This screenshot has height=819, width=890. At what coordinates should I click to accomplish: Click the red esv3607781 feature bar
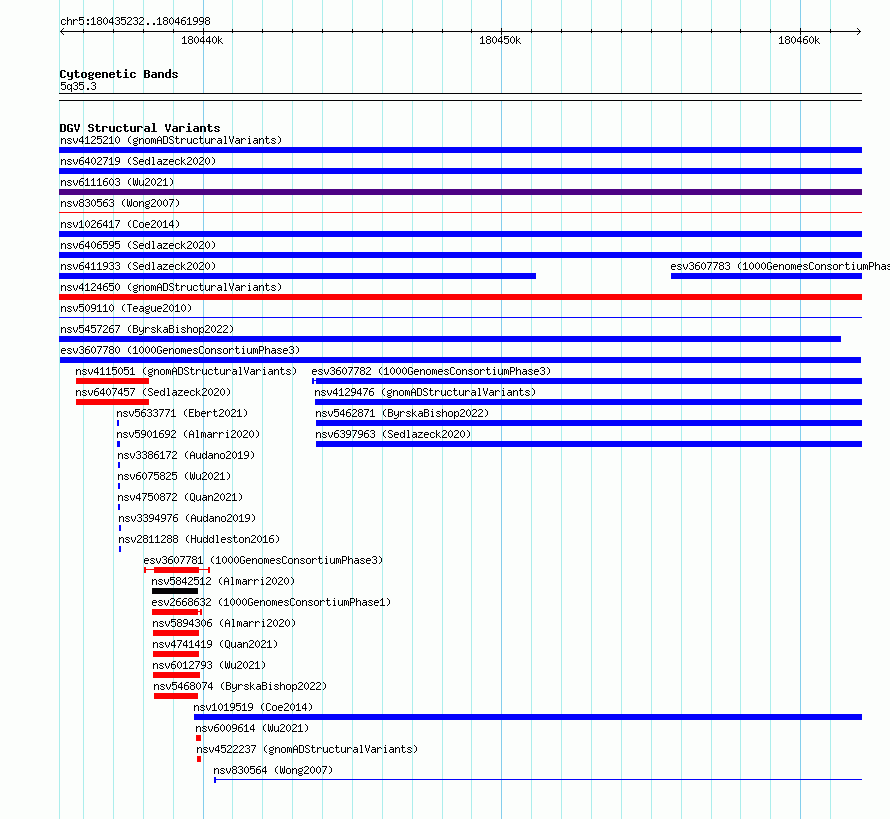coord(177,570)
